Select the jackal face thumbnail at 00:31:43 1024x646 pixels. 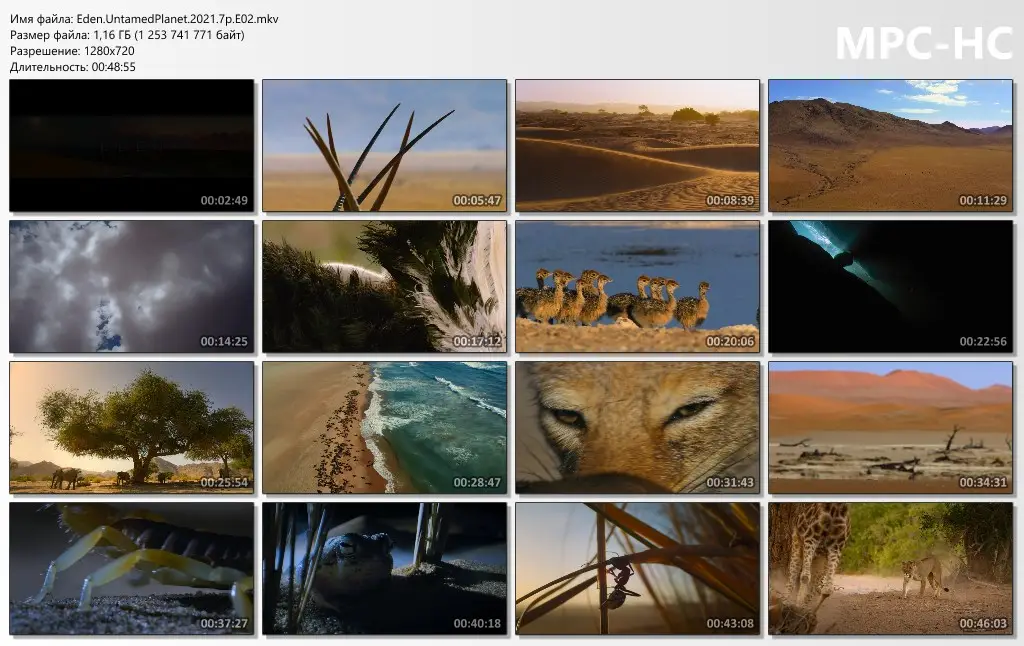637,428
